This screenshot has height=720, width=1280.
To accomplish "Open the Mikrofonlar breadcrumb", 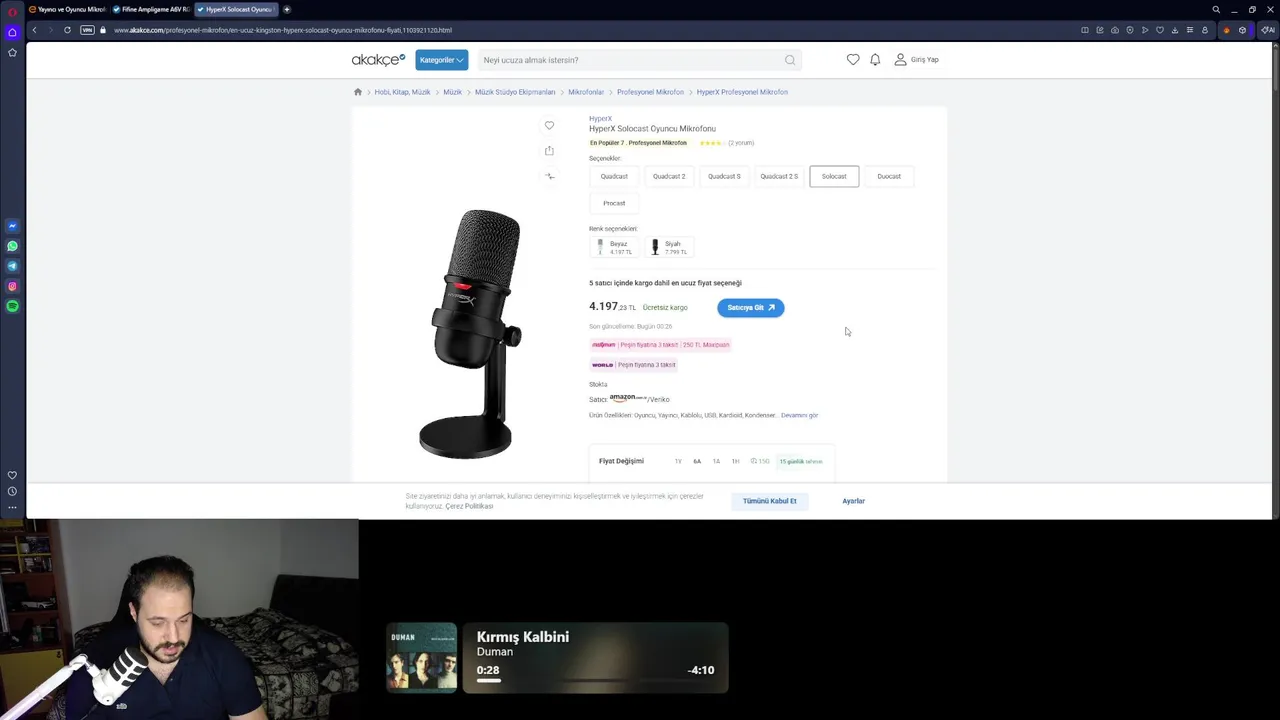I will [586, 92].
